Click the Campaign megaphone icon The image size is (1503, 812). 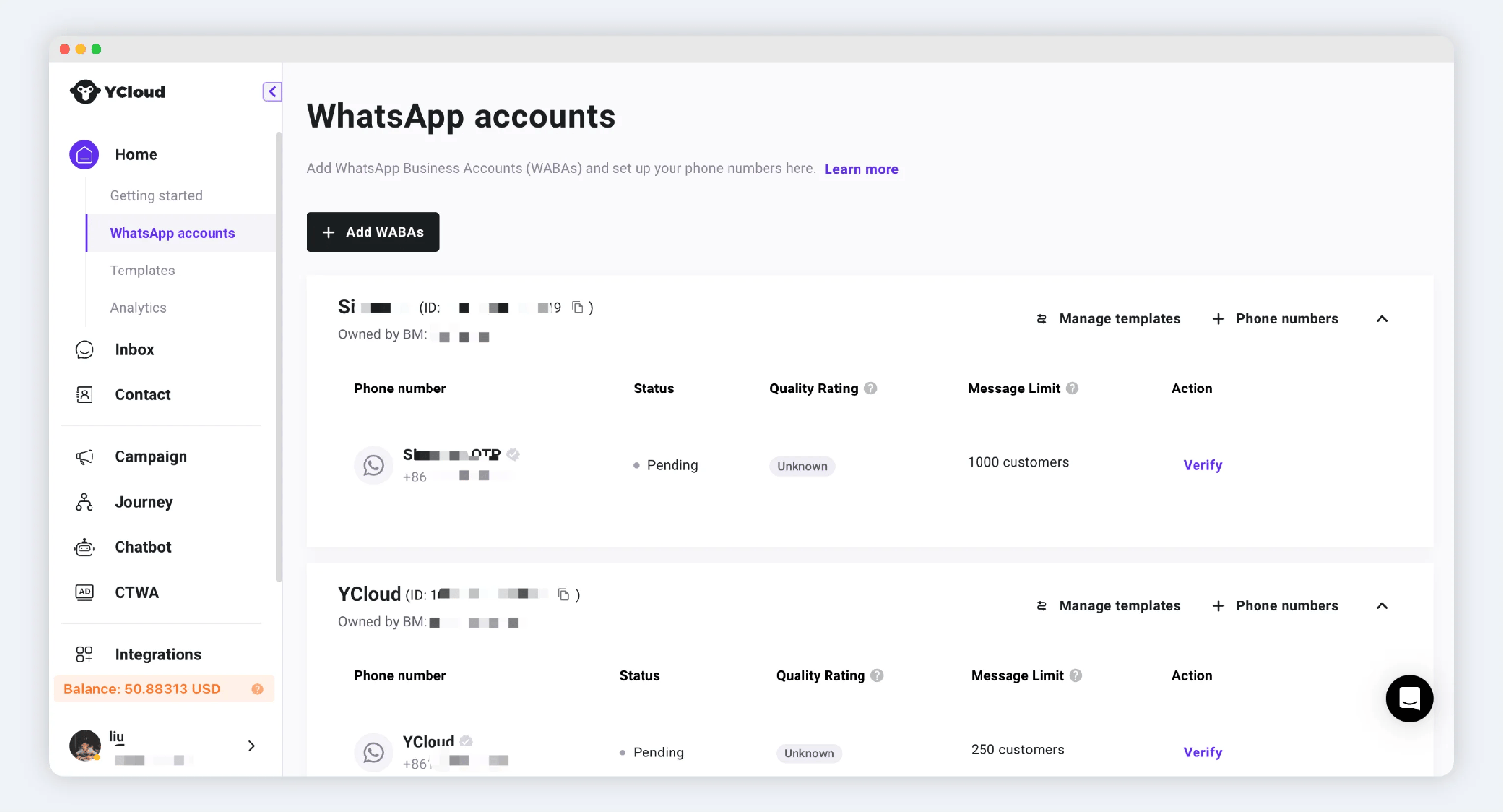85,457
